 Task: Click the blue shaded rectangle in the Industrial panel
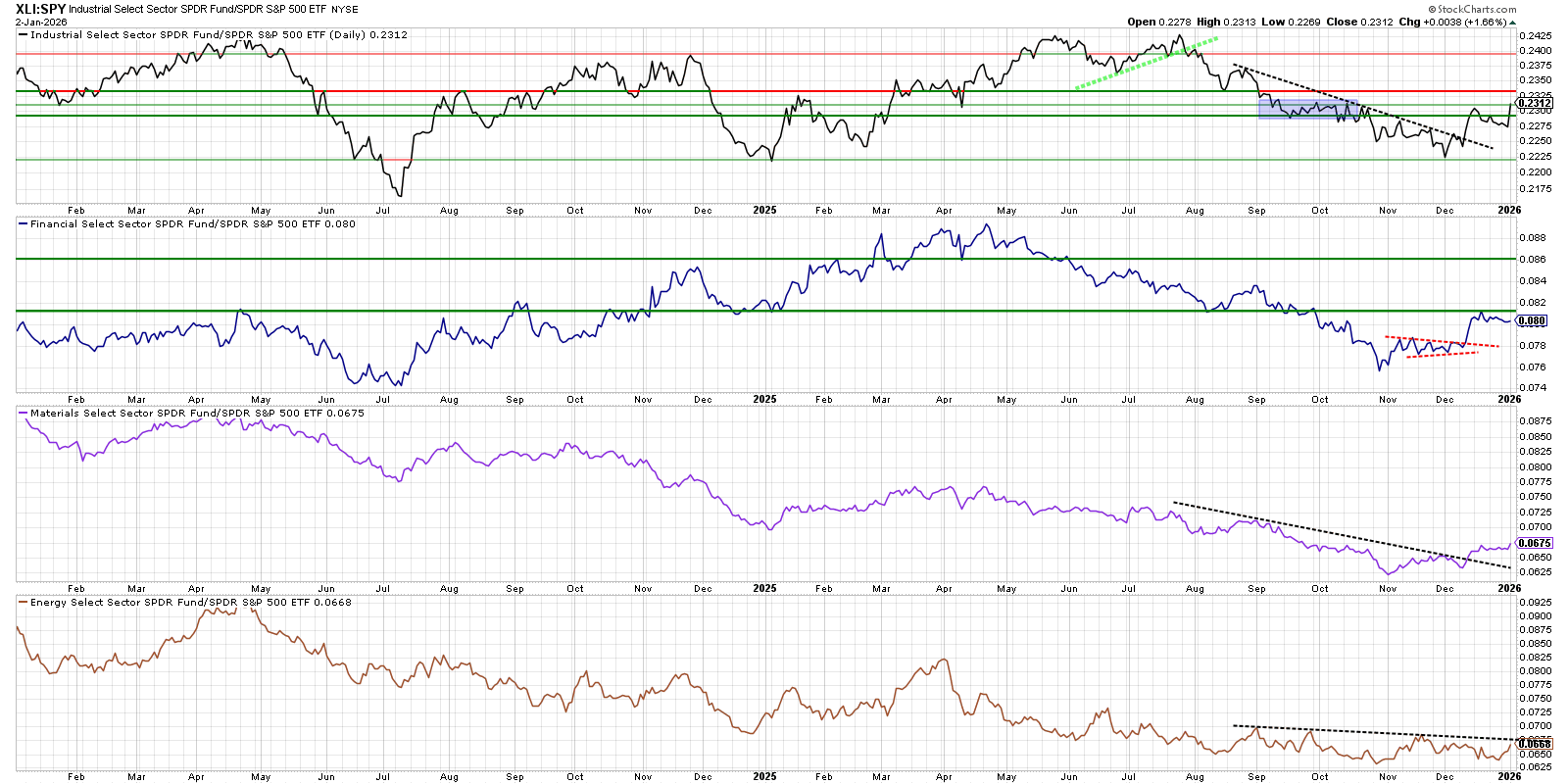[1308, 109]
